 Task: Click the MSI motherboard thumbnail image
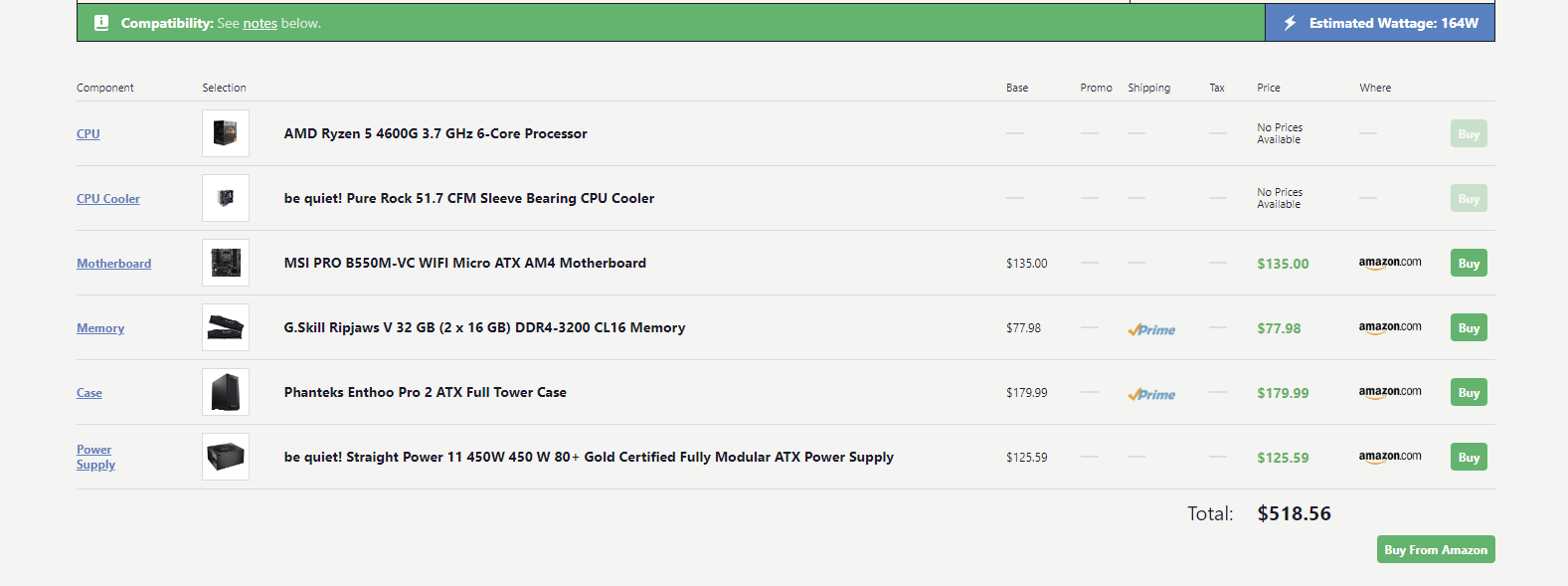(x=226, y=263)
